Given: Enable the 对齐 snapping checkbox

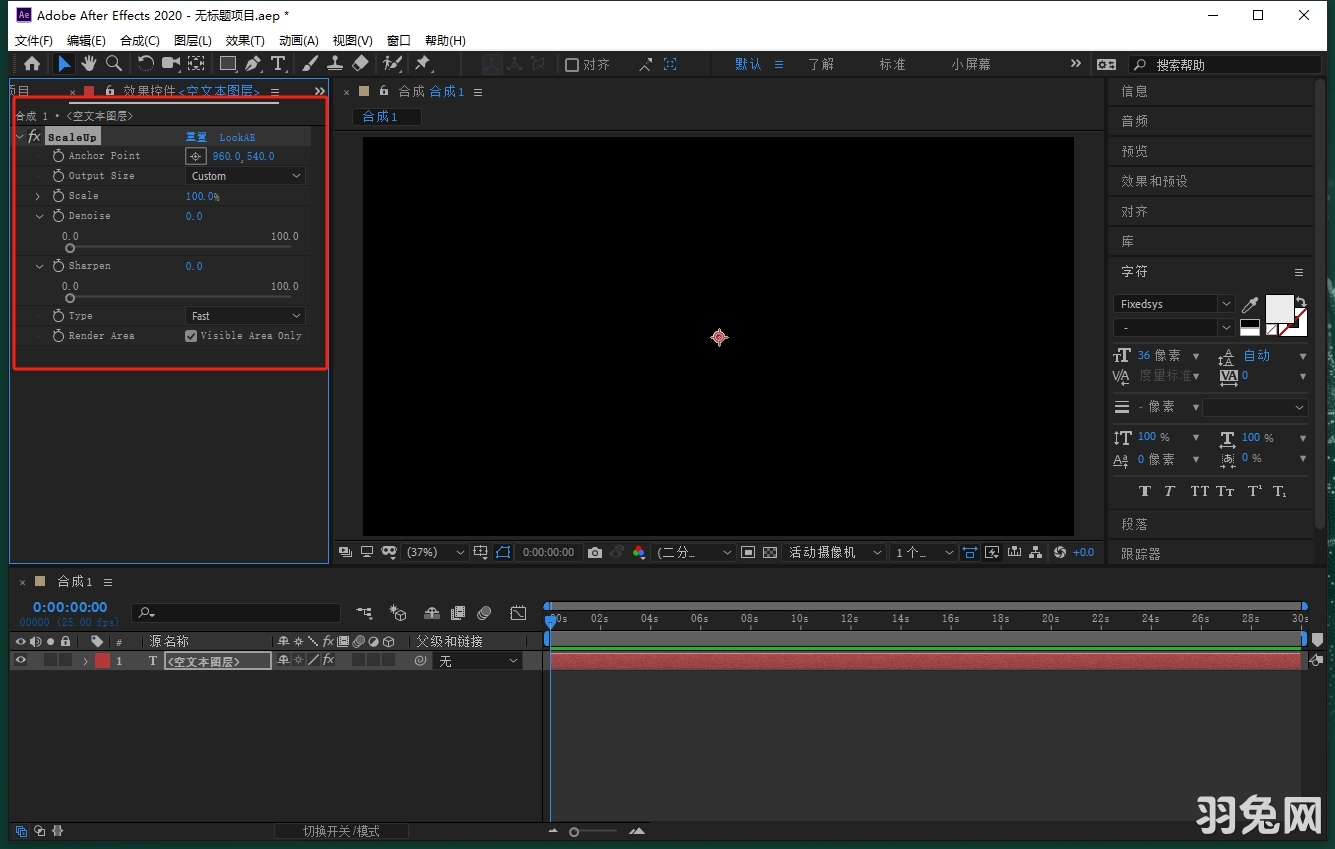Looking at the screenshot, I should click(572, 65).
